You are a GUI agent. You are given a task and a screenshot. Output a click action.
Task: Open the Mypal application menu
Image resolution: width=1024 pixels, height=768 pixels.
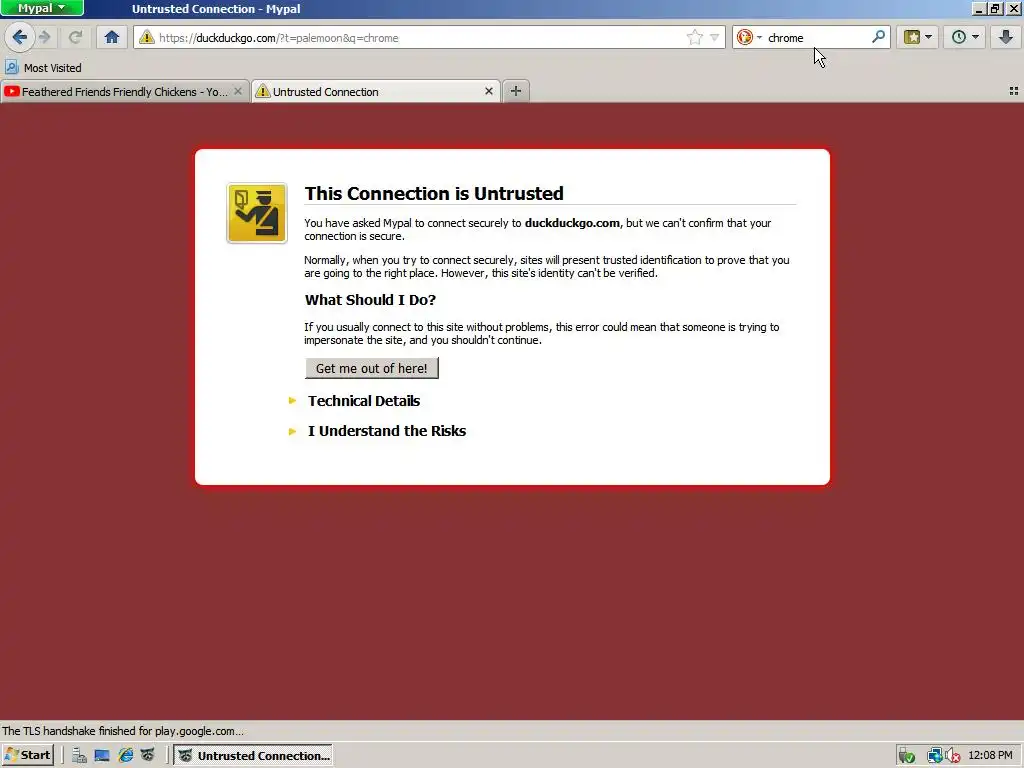point(42,8)
